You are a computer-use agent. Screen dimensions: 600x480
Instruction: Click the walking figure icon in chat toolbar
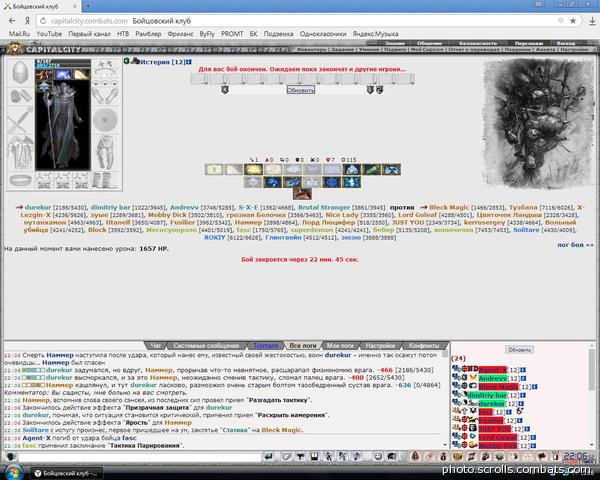tap(328, 456)
